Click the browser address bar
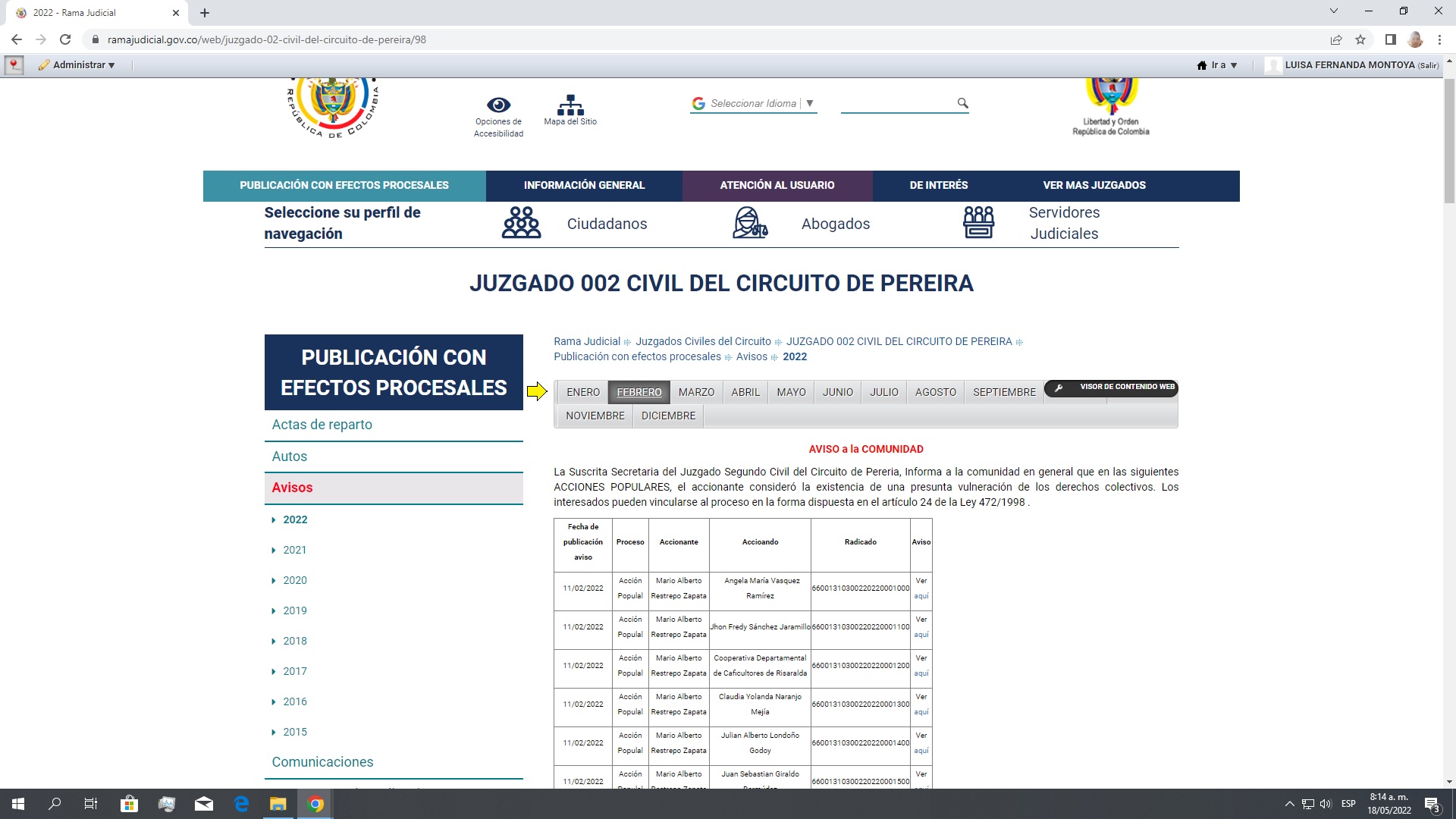 [705, 39]
